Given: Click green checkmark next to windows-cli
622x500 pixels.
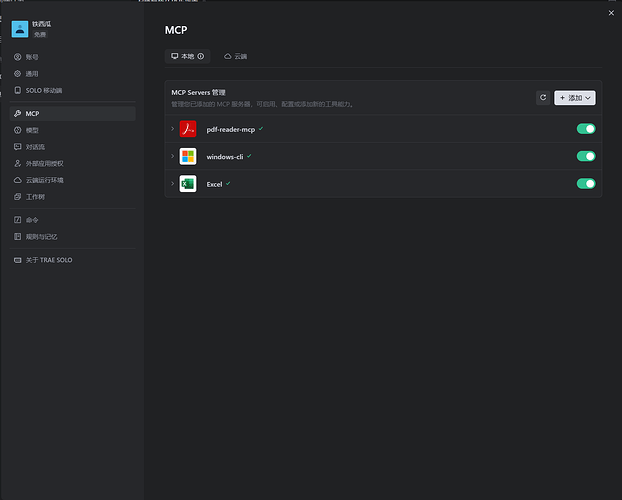Looking at the screenshot, I should [249, 156].
